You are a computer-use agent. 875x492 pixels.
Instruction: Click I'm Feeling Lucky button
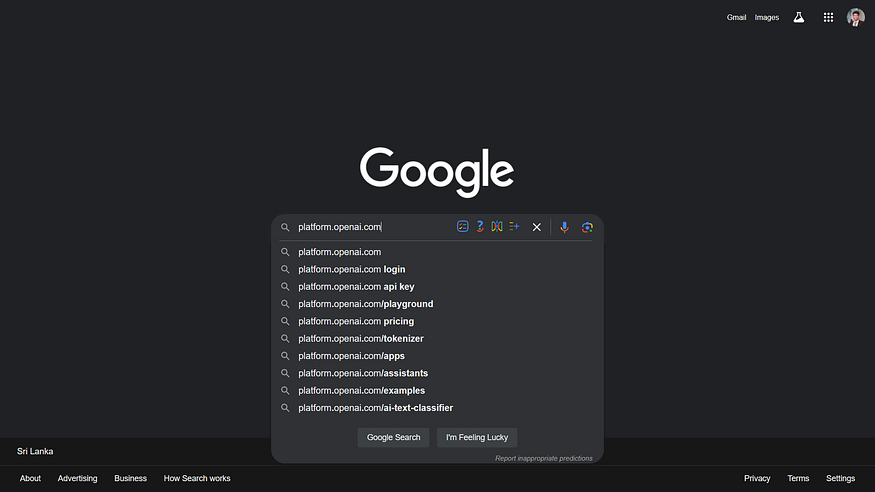[477, 437]
